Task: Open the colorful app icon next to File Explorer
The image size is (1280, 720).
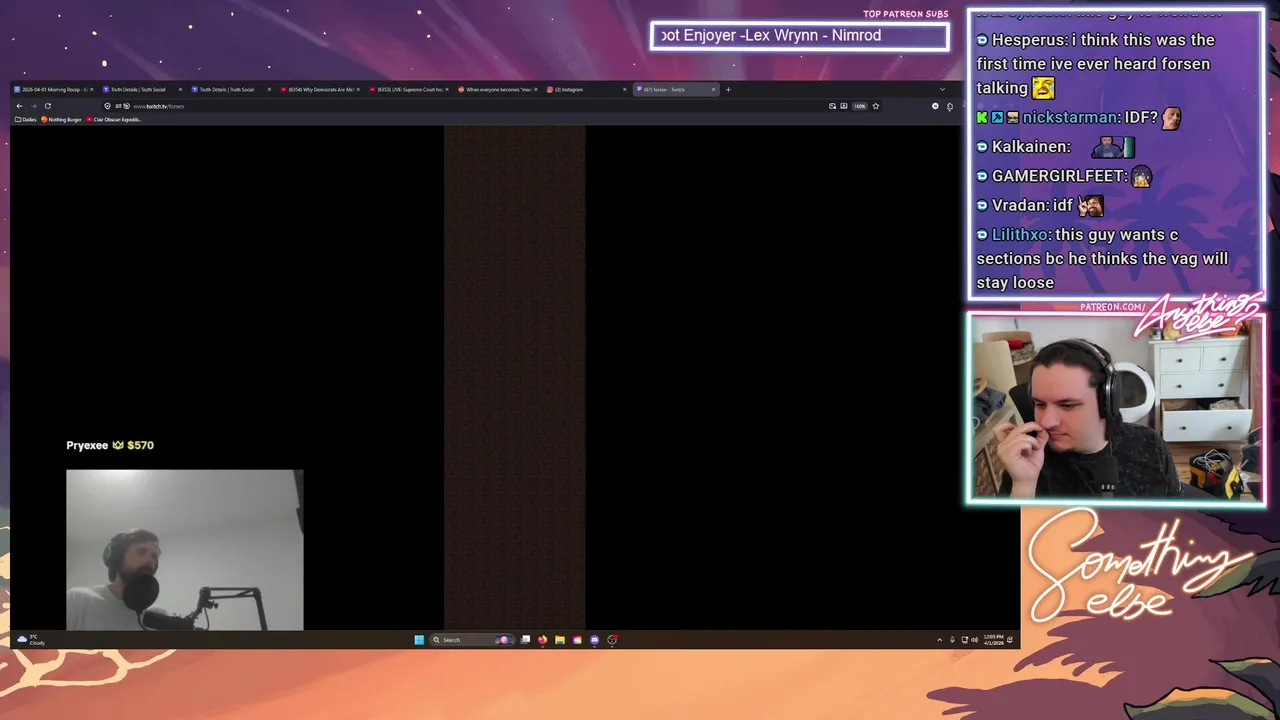Action: click(x=577, y=640)
